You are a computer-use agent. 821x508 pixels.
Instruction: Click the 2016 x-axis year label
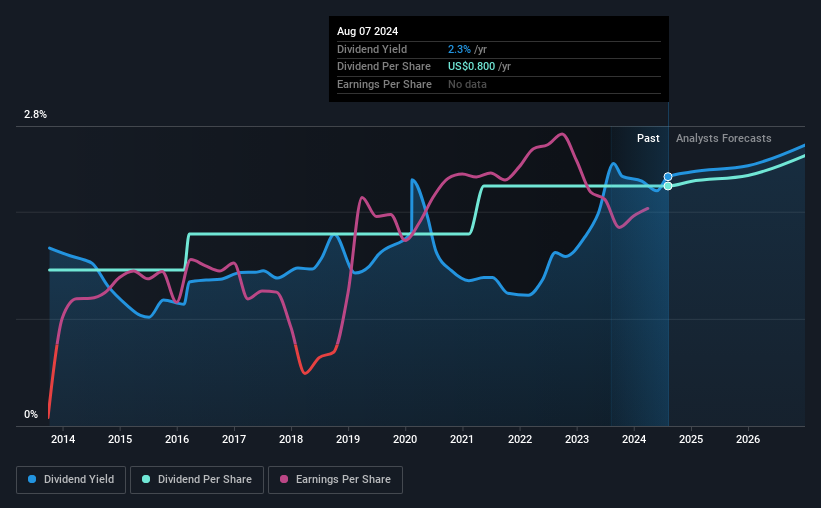tap(177, 439)
